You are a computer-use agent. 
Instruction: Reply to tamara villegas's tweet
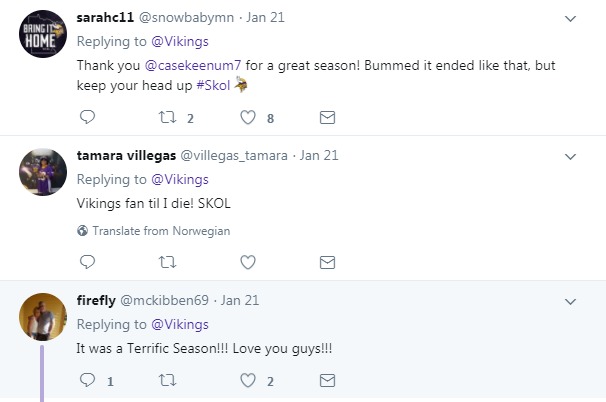point(87,263)
